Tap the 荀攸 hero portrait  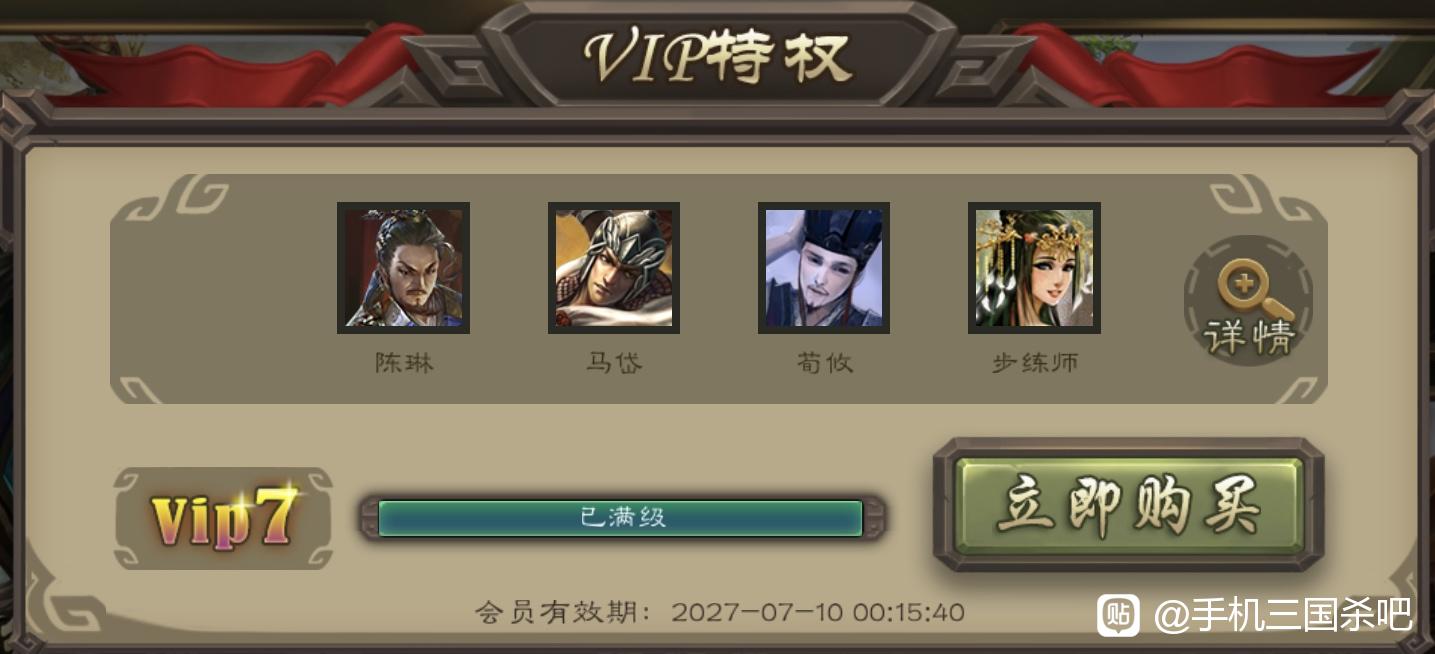(824, 268)
